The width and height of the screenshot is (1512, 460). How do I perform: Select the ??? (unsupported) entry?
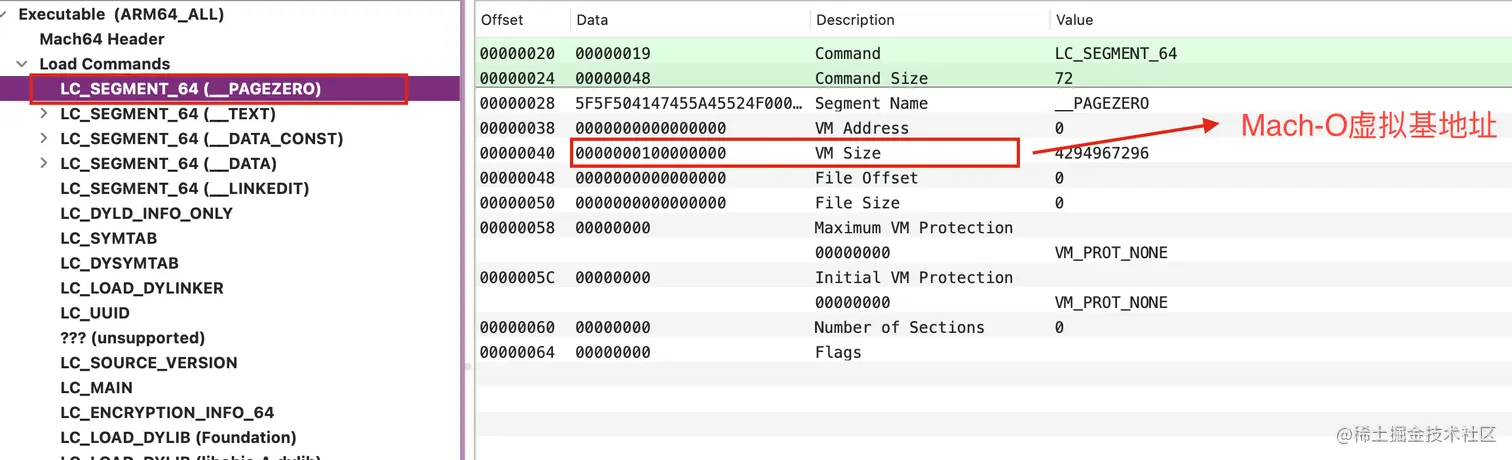coord(132,338)
